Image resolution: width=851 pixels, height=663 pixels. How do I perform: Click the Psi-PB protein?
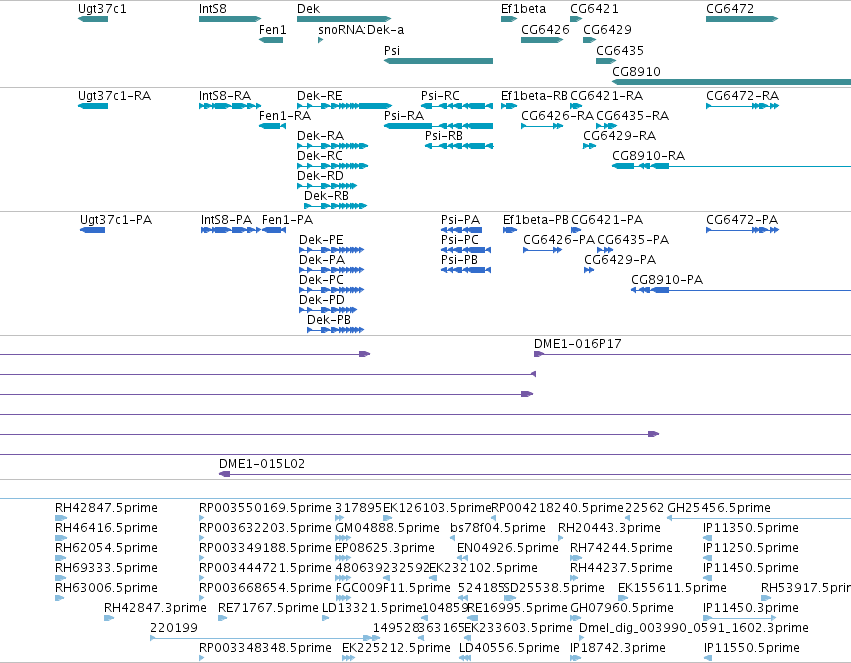[466, 270]
